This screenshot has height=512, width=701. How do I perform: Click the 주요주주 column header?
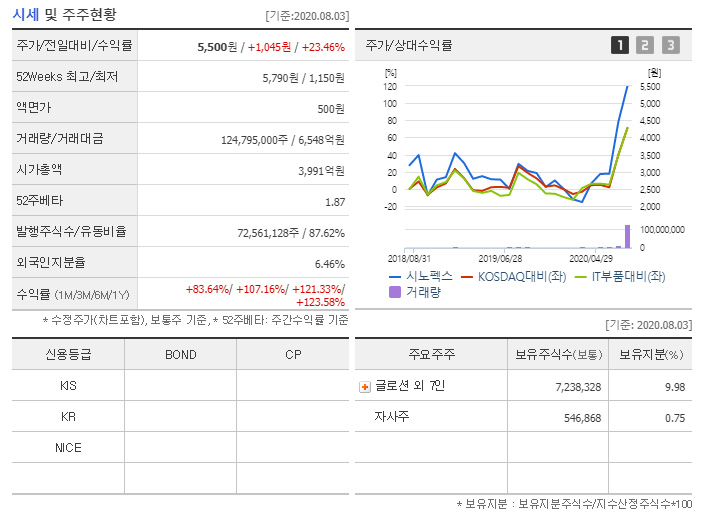[x=431, y=355]
